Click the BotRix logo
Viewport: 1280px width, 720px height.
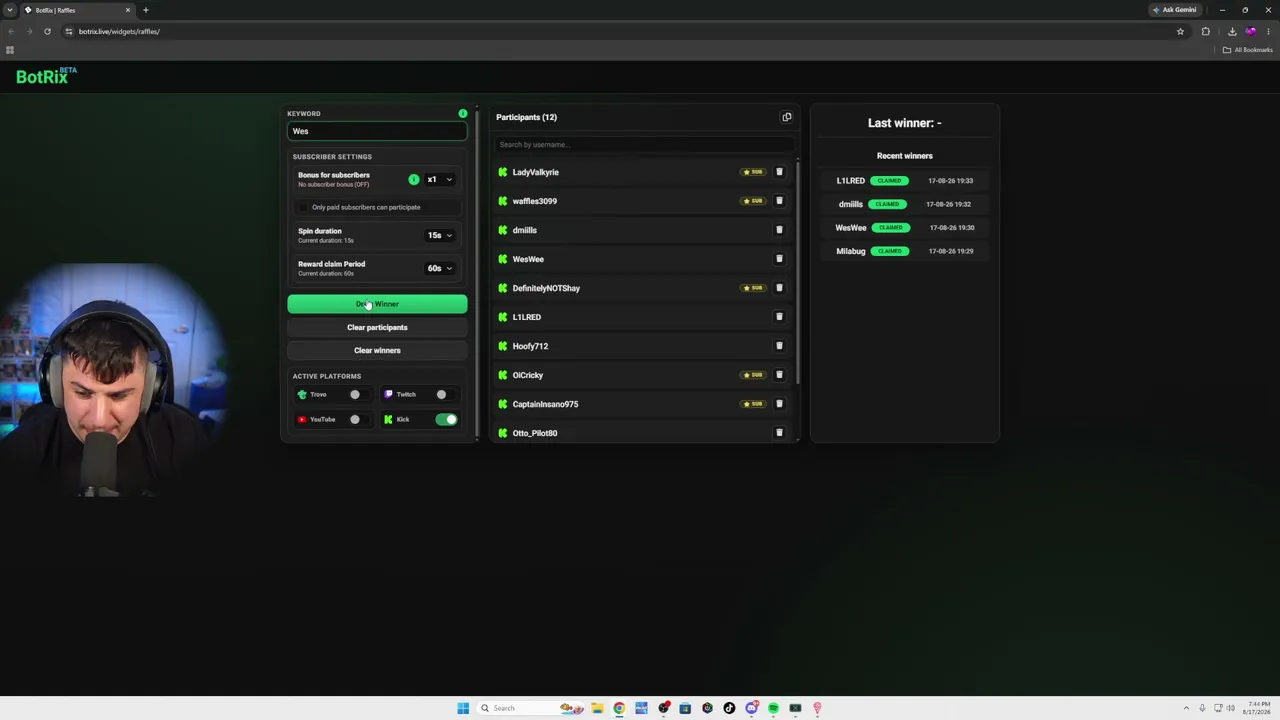point(46,76)
